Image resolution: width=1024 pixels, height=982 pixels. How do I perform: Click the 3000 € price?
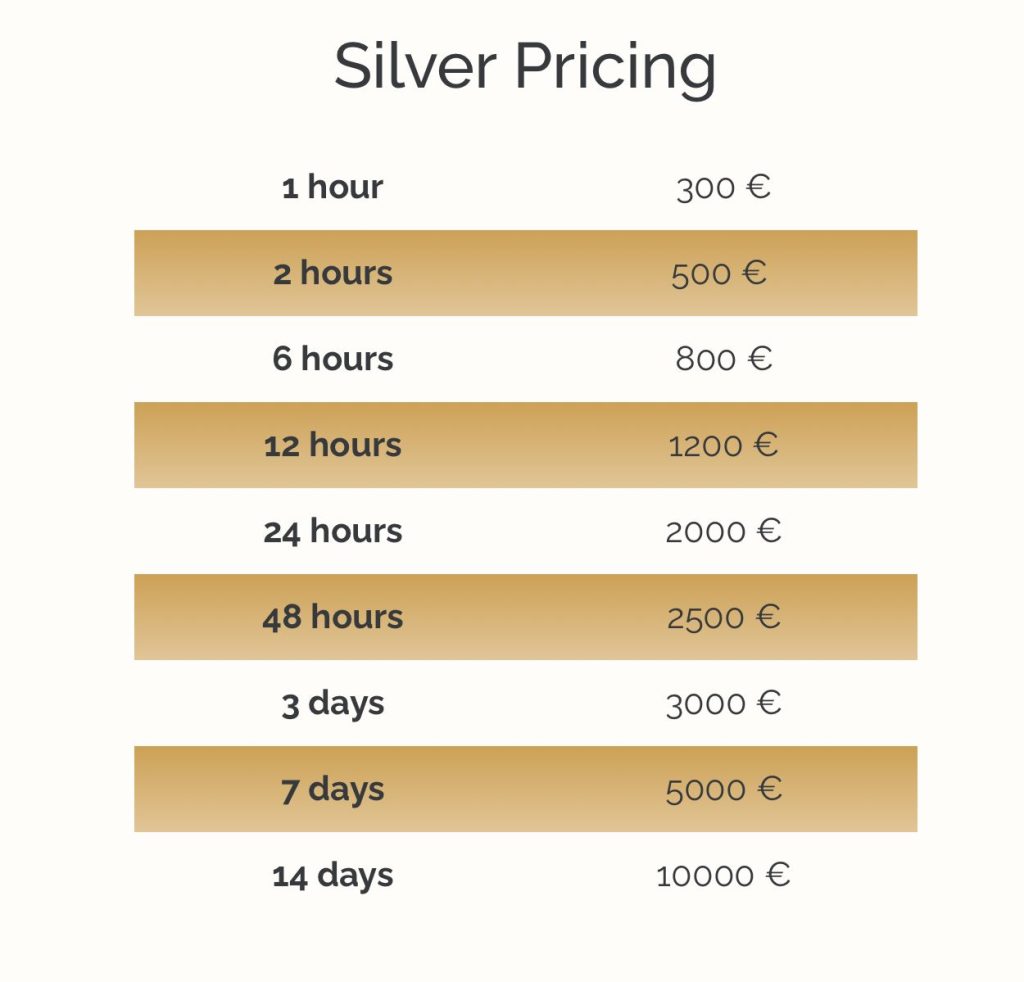723,704
